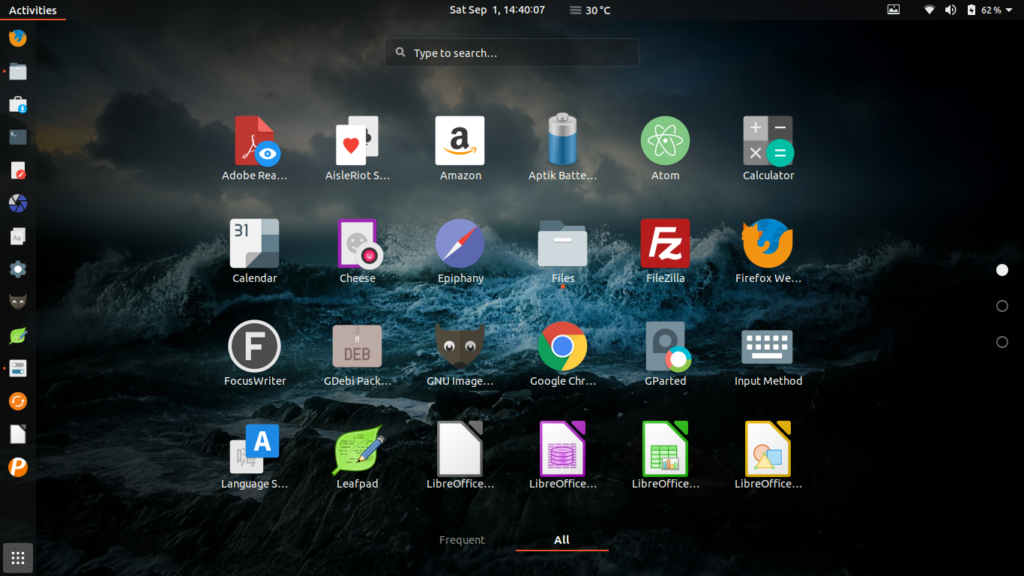Open Firefox from the dock
1024x576 pixels.
tap(18, 38)
